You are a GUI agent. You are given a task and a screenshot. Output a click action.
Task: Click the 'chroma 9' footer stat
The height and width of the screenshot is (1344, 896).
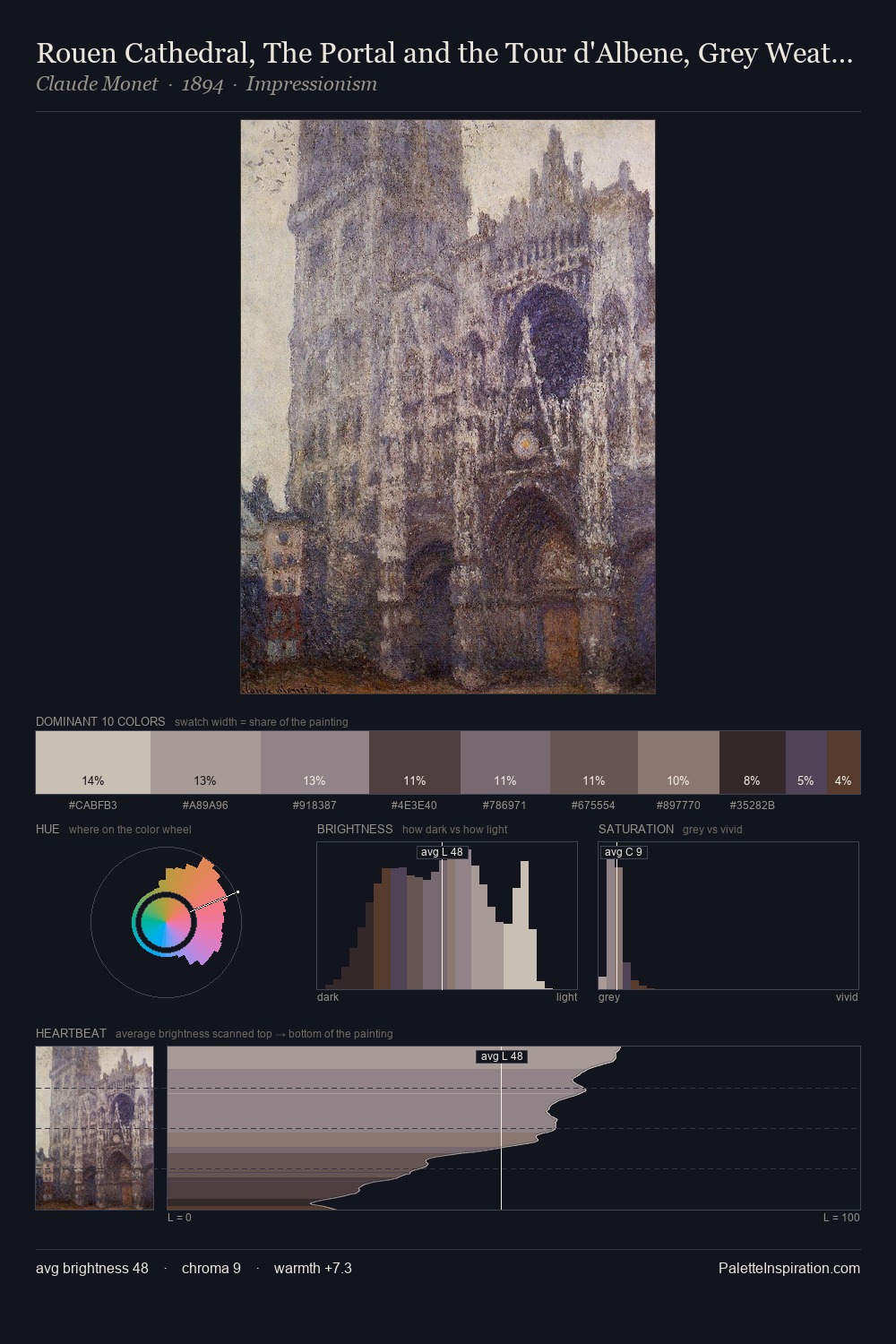[x=211, y=1268]
